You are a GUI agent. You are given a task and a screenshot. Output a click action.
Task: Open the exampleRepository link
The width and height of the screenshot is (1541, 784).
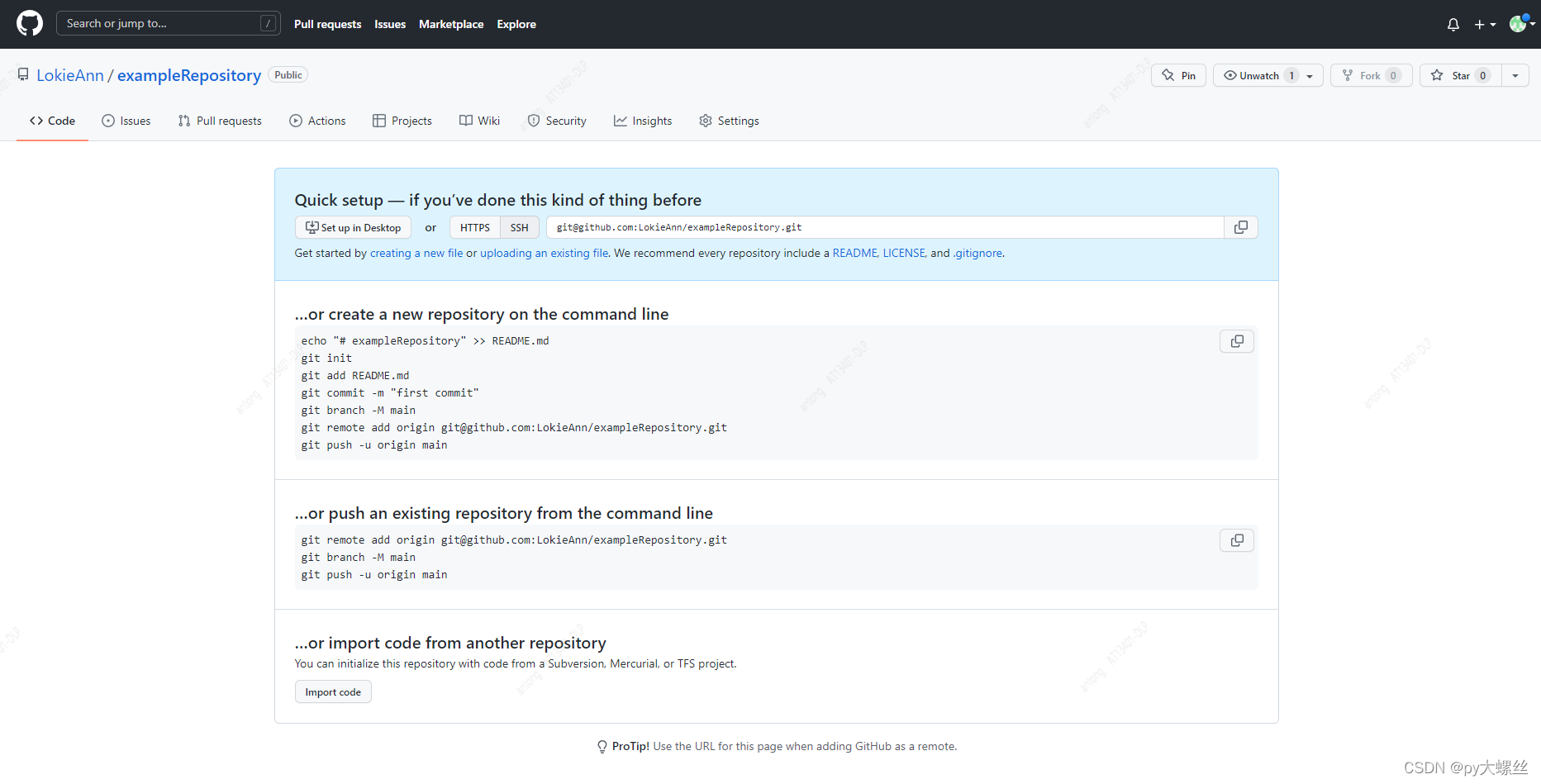tap(189, 75)
